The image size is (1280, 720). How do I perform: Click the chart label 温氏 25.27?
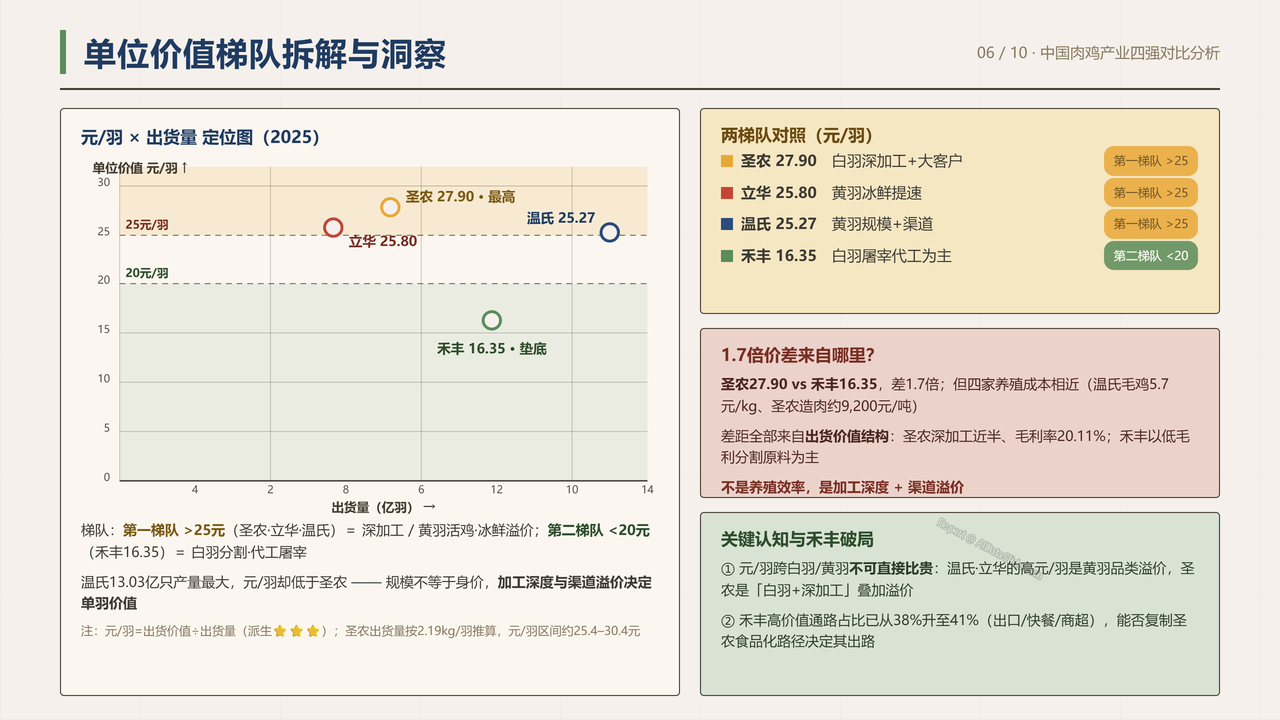[x=561, y=217]
